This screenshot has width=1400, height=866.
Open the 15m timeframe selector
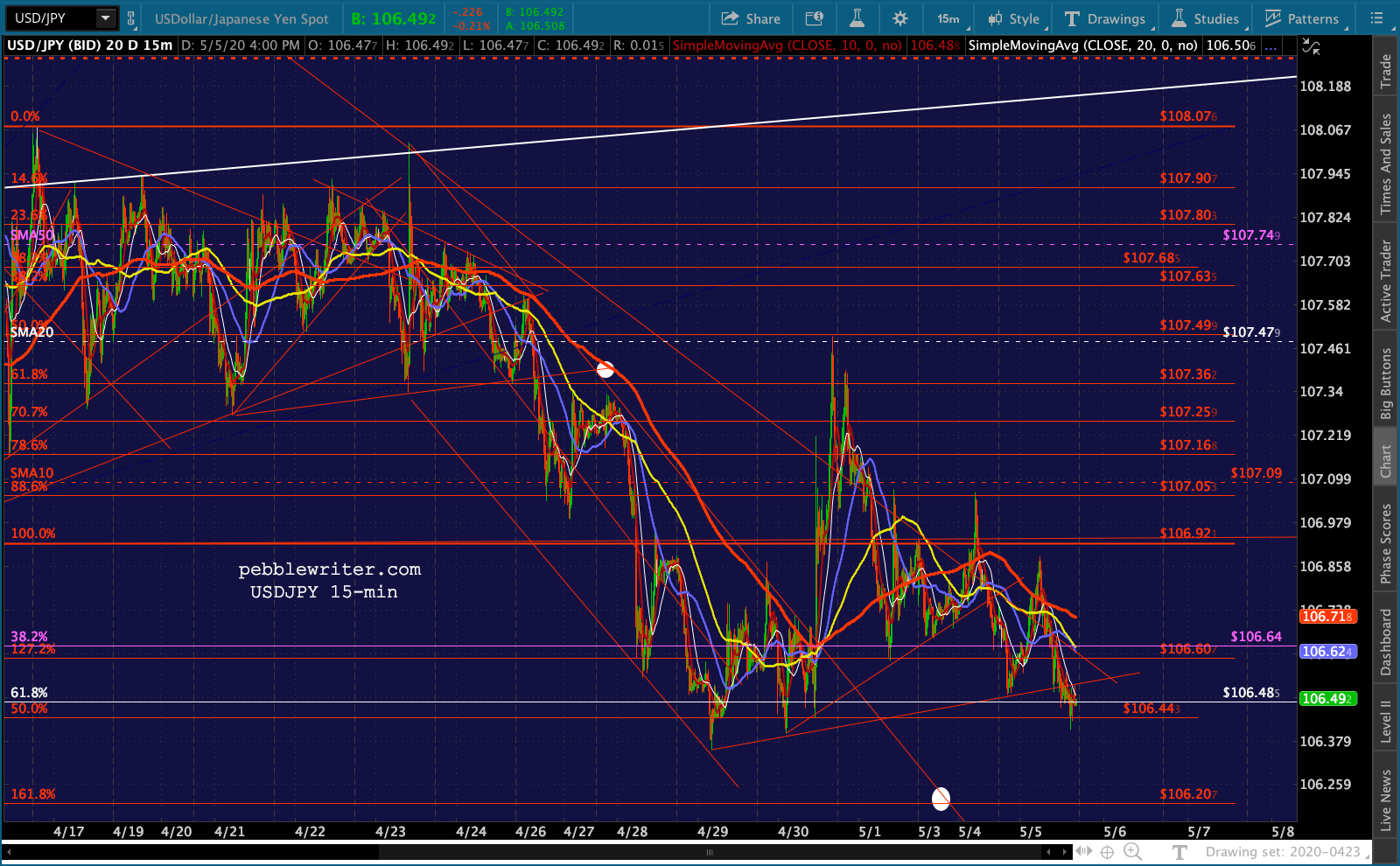[x=948, y=18]
